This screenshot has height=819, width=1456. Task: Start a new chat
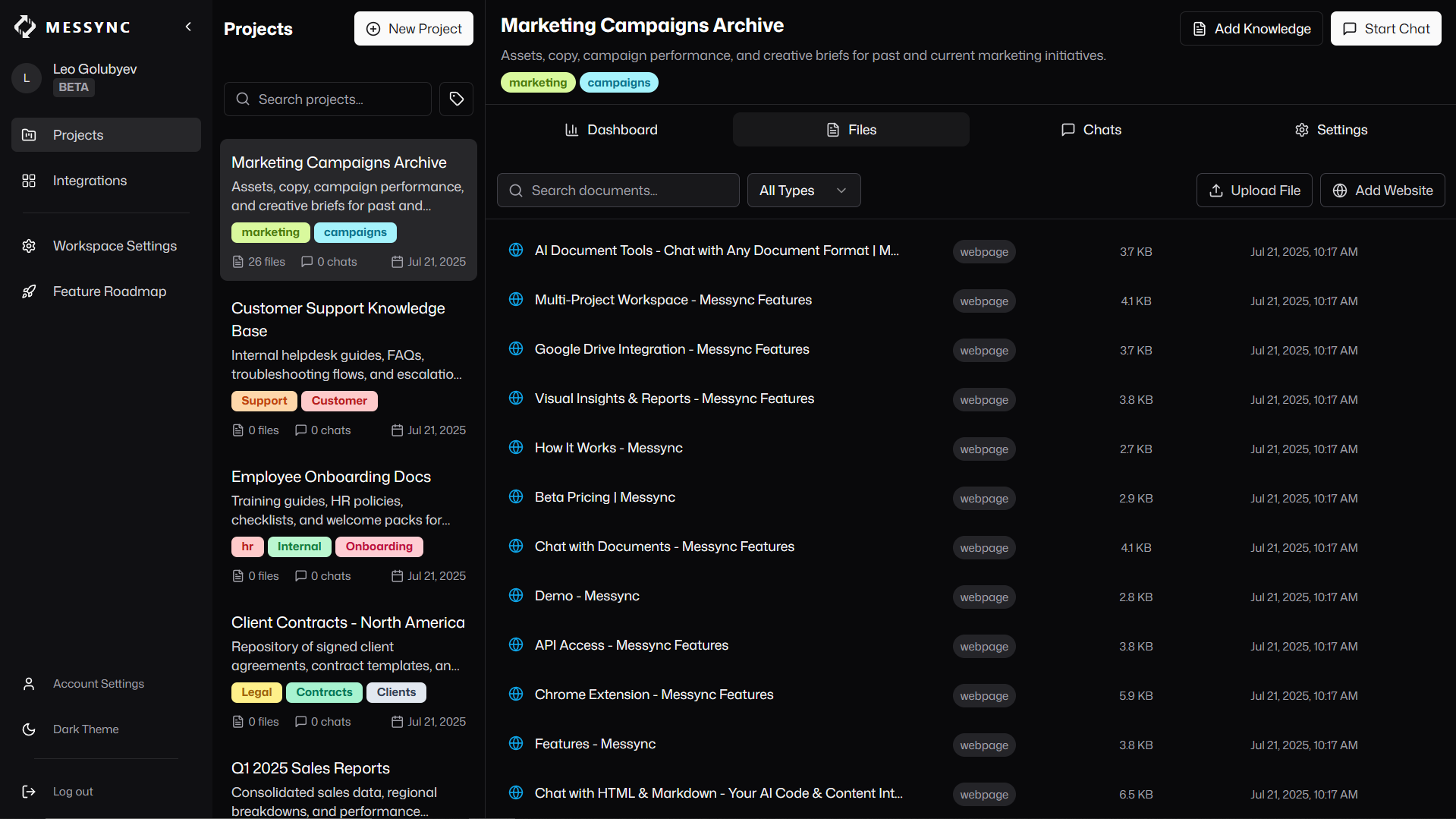pyautogui.click(x=1385, y=29)
